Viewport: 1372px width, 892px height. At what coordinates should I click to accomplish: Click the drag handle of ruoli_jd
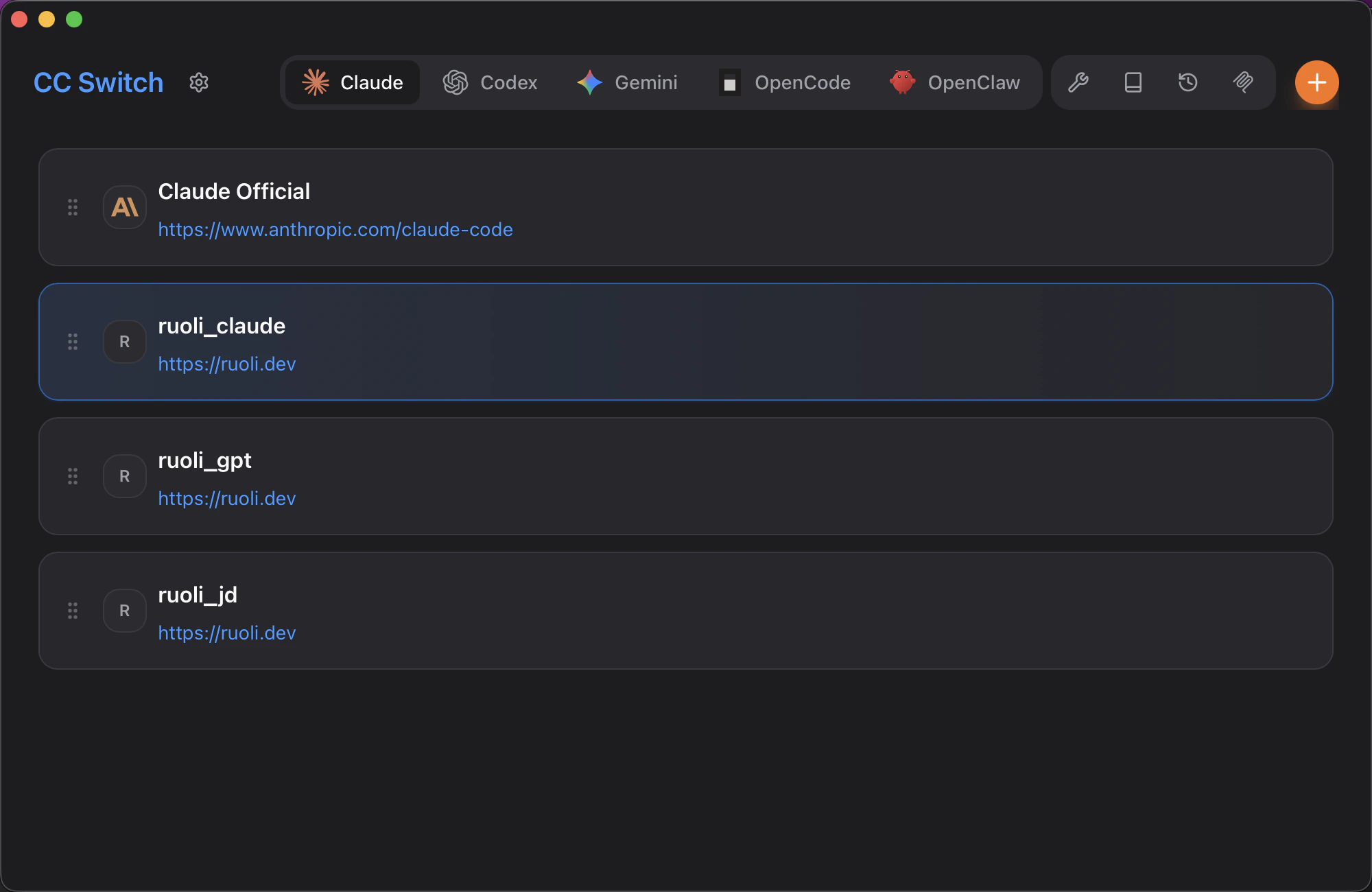tap(73, 611)
